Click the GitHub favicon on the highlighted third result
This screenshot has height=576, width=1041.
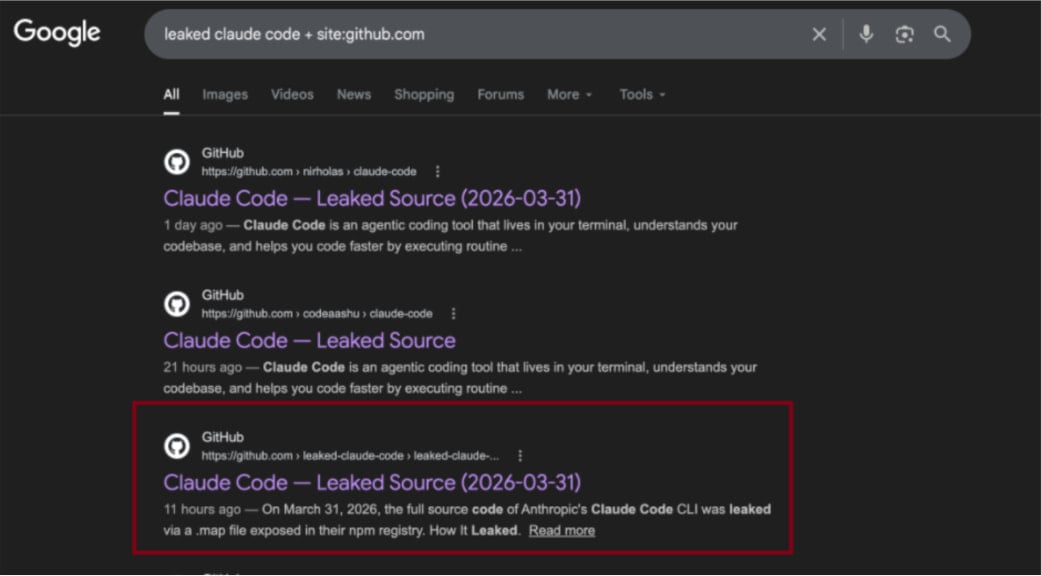(177, 445)
